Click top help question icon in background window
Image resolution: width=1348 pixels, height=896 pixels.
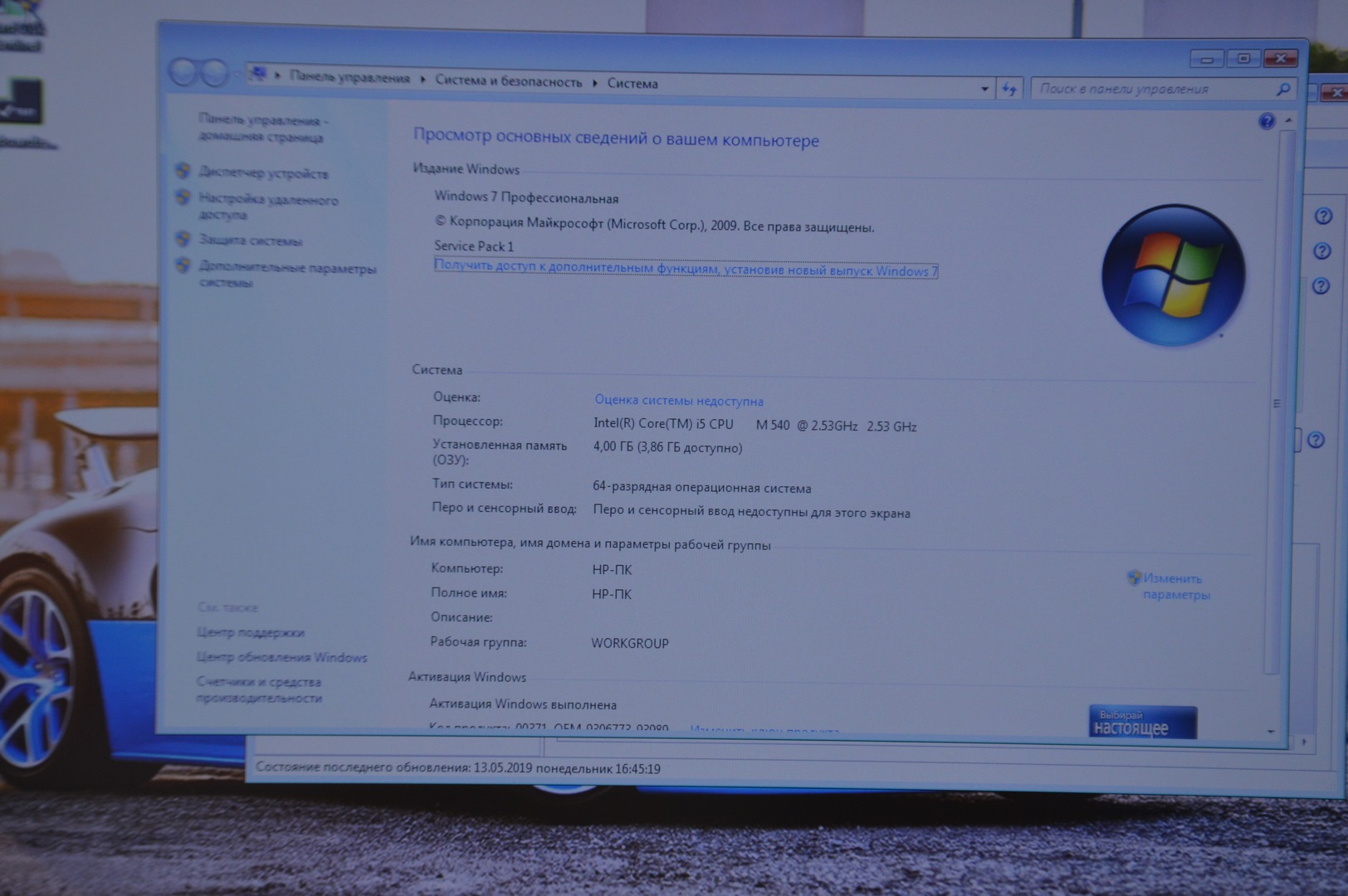point(1323,217)
